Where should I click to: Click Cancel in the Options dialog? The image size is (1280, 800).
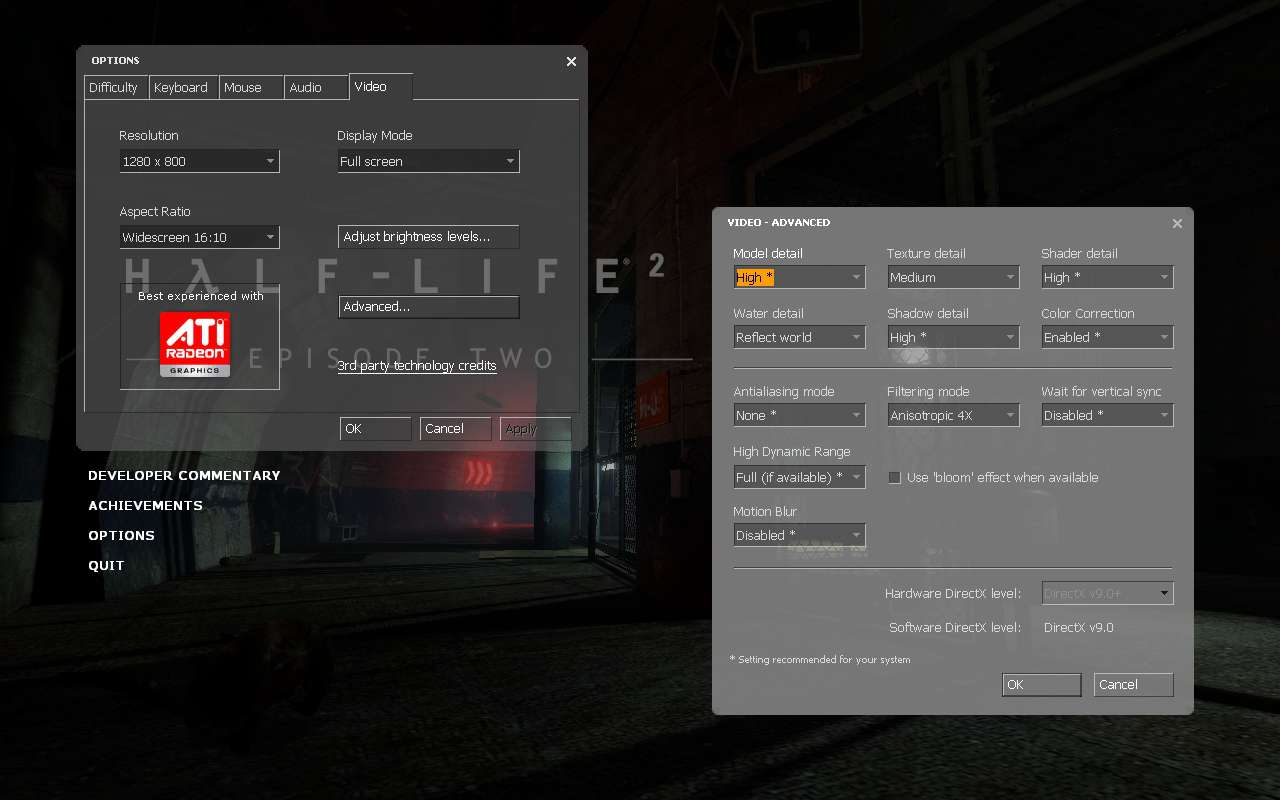[455, 429]
